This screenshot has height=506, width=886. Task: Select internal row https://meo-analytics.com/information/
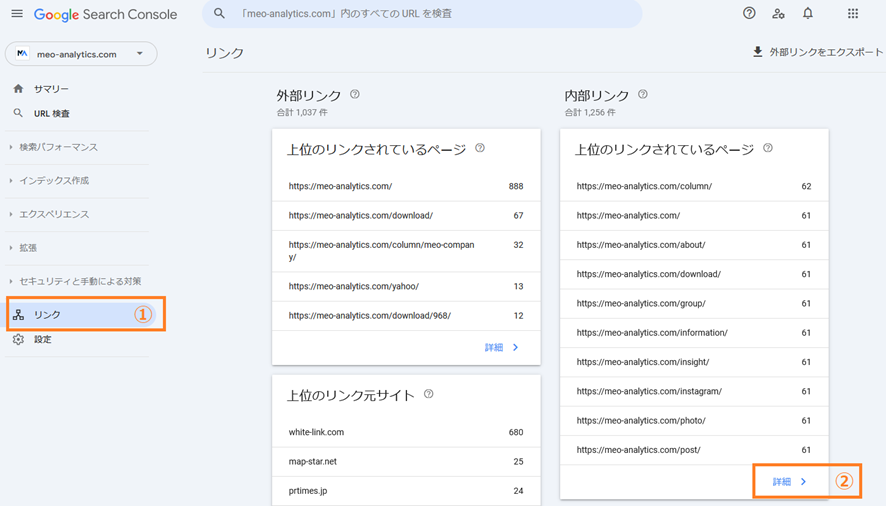[x=694, y=333]
